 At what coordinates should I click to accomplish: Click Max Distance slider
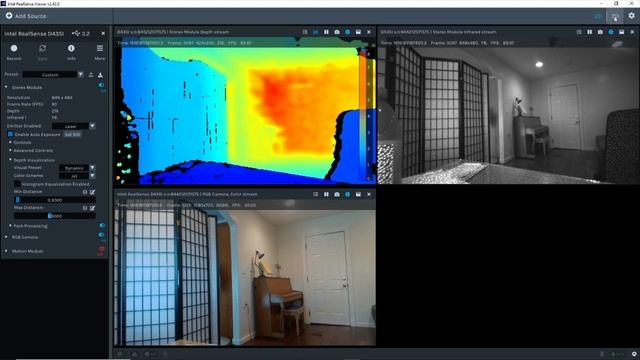(x=55, y=216)
